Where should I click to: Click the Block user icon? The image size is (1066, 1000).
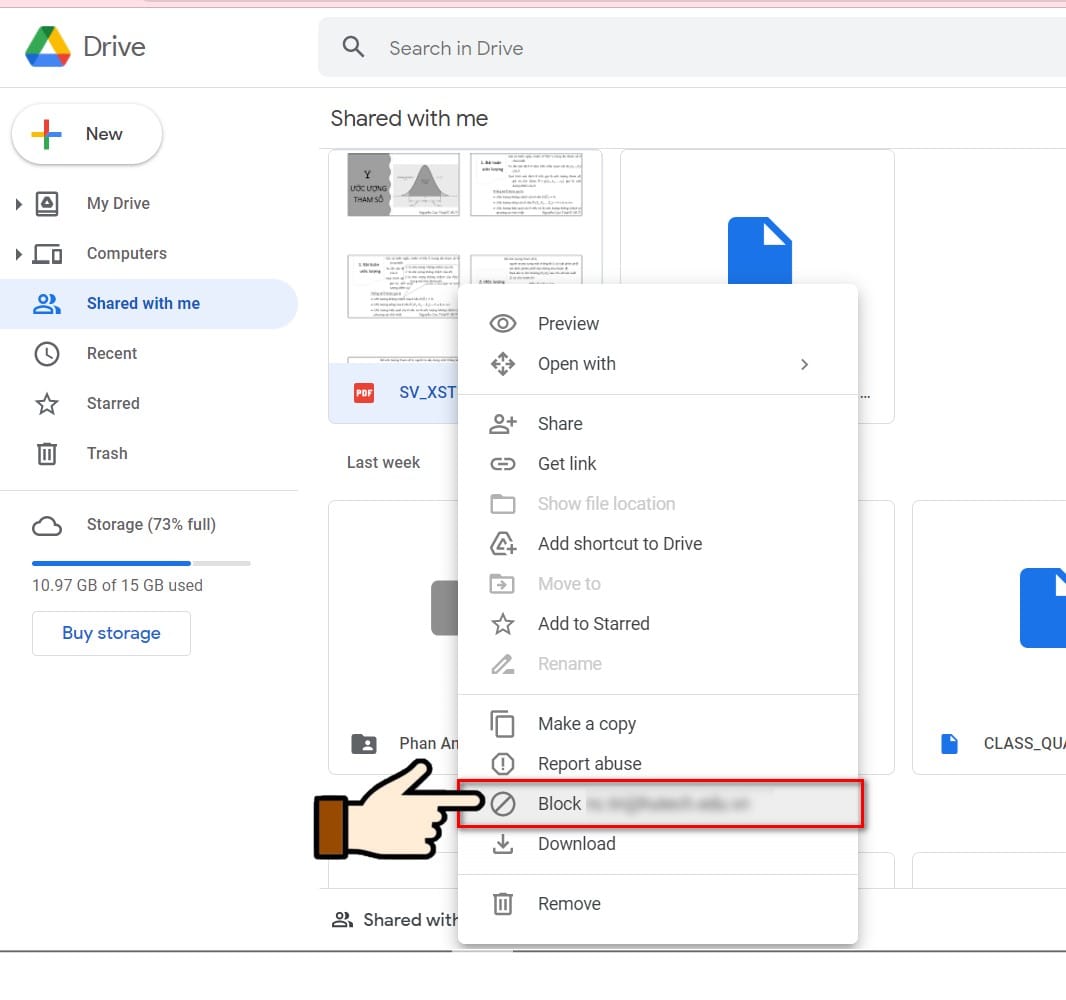(x=502, y=803)
